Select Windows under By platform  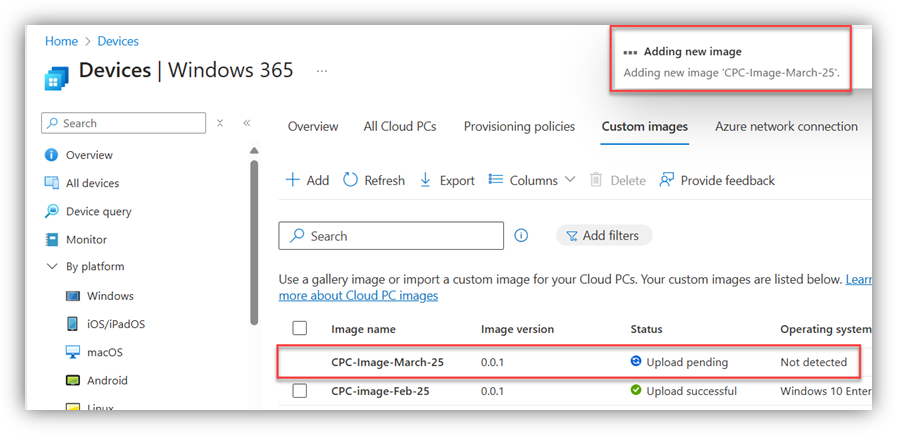point(110,296)
